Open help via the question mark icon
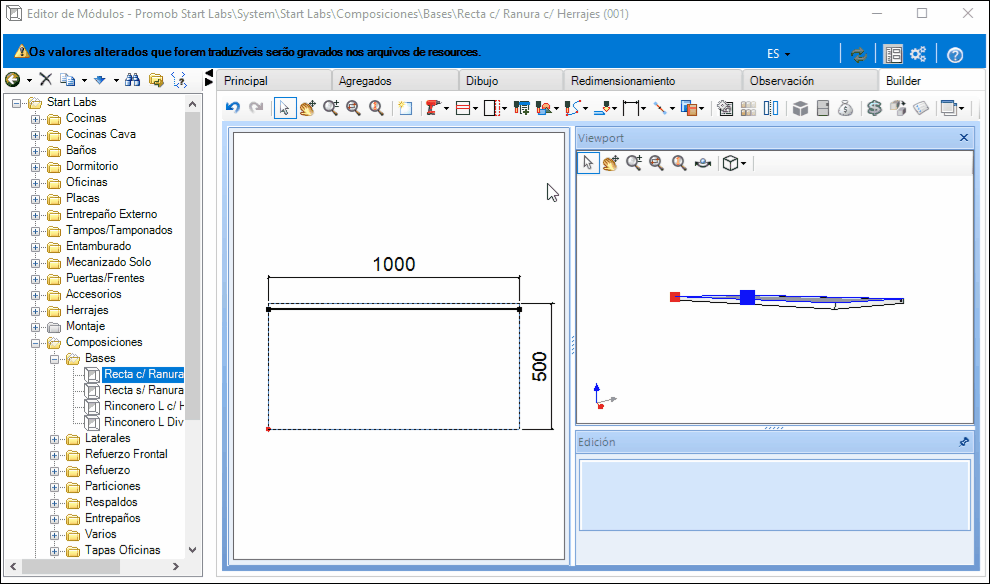This screenshot has height=584, width=990. tap(955, 55)
